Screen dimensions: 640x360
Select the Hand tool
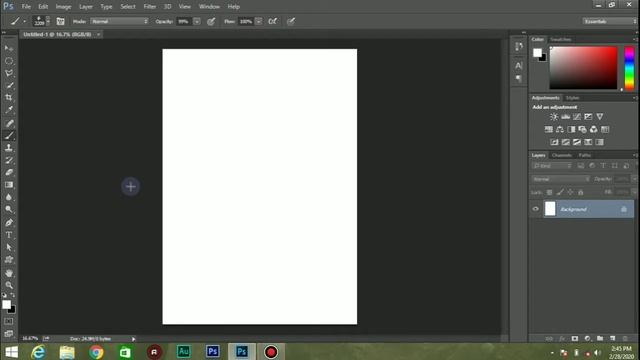[9, 273]
